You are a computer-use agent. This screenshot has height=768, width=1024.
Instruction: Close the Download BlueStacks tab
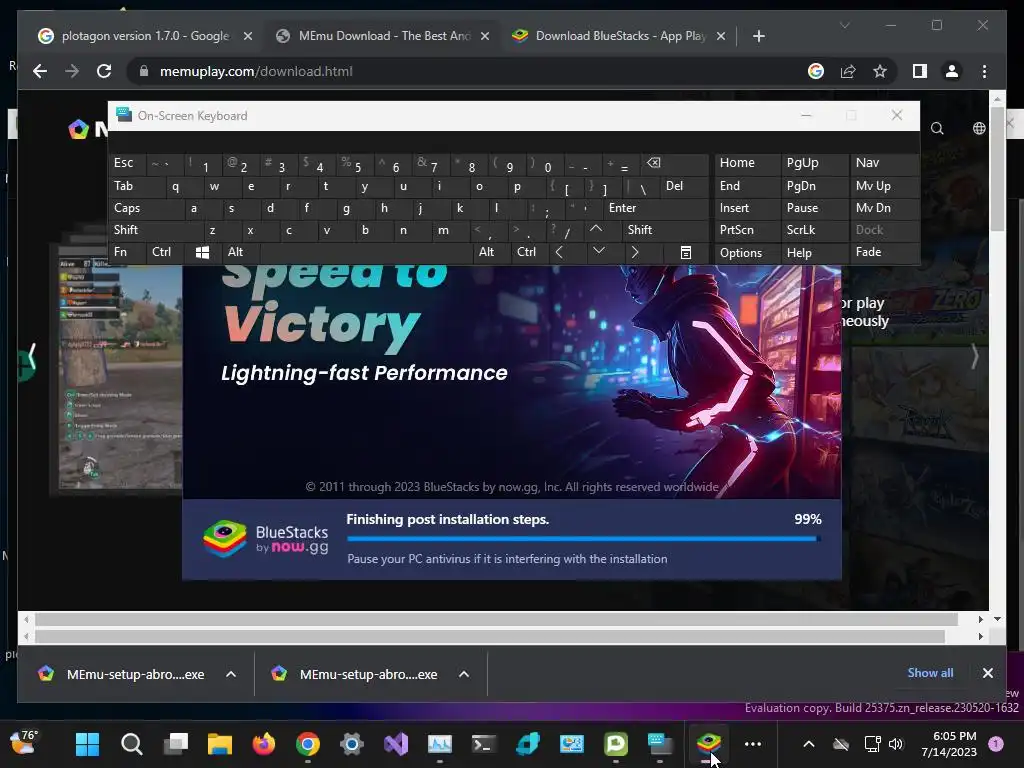pyautogui.click(x=721, y=37)
